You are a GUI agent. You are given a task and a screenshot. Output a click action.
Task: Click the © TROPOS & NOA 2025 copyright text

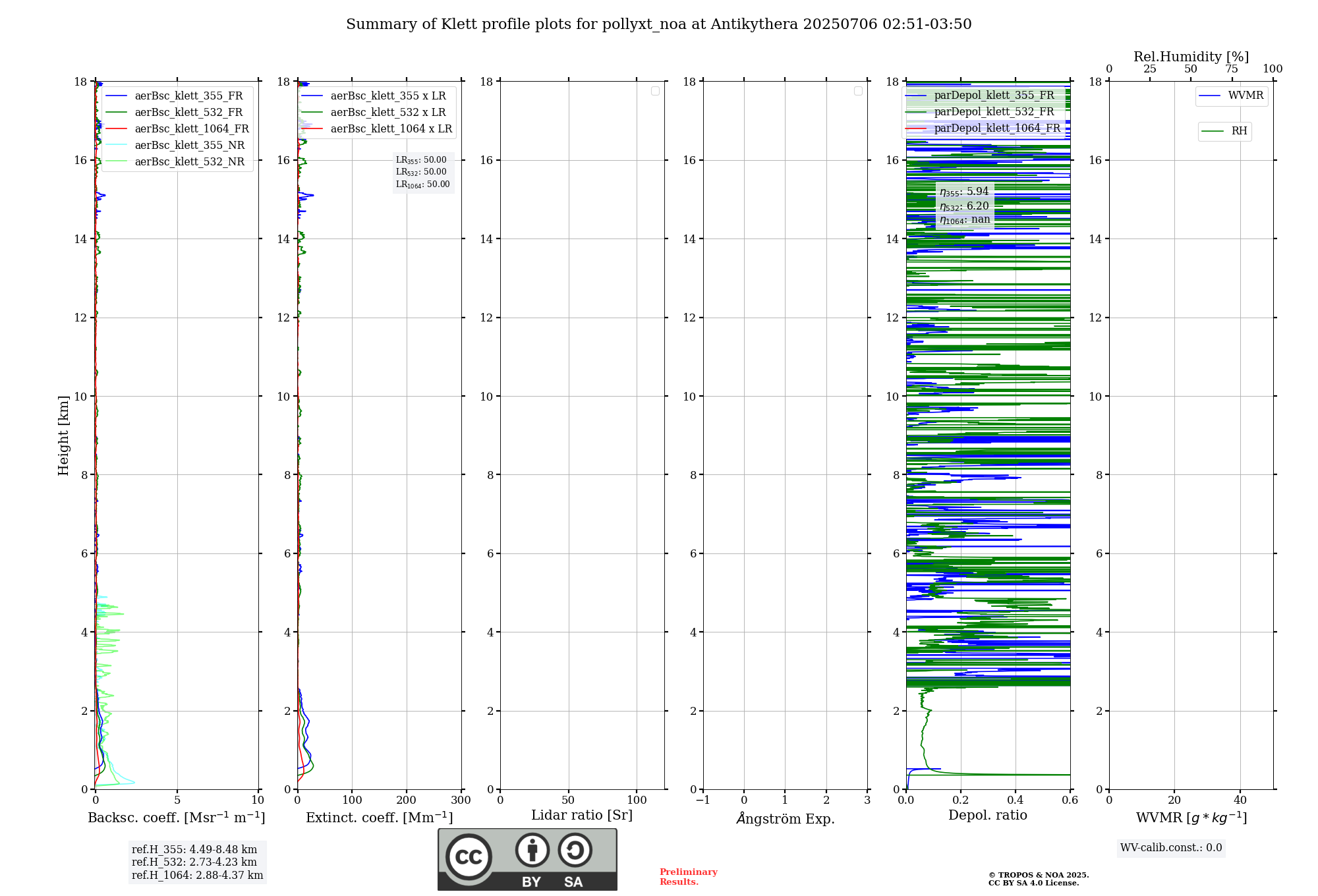tap(1039, 875)
